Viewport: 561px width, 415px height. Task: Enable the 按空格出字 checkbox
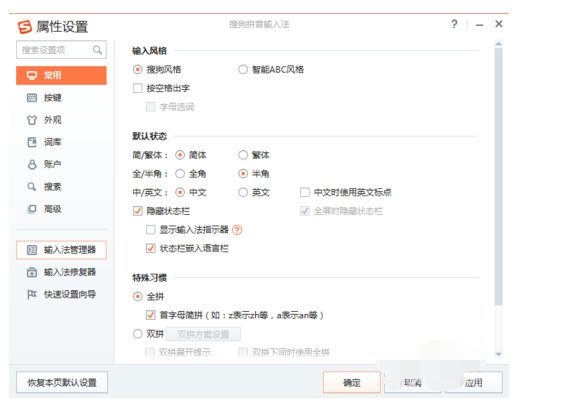pos(138,88)
